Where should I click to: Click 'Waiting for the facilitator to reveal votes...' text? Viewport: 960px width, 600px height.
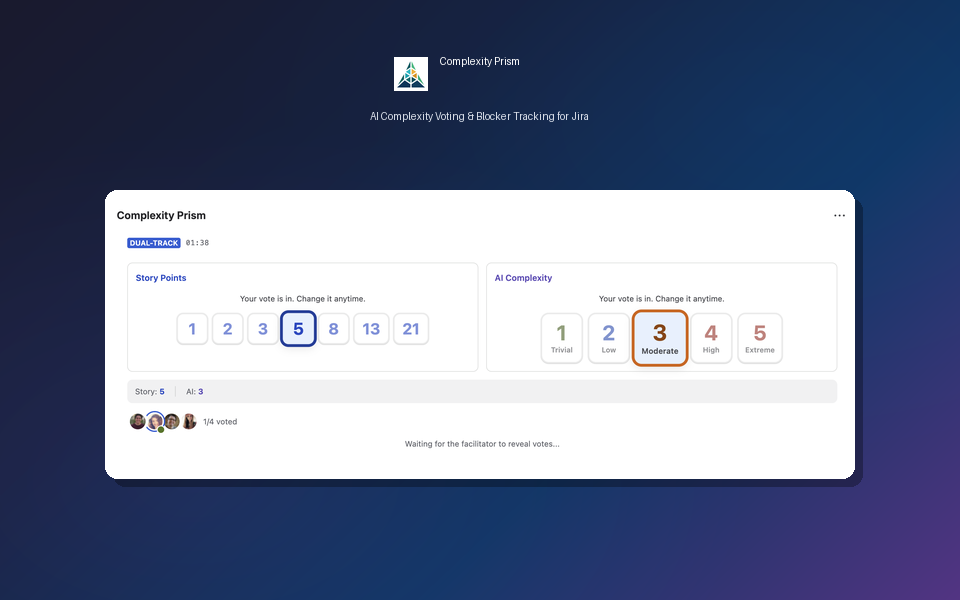[x=482, y=444]
